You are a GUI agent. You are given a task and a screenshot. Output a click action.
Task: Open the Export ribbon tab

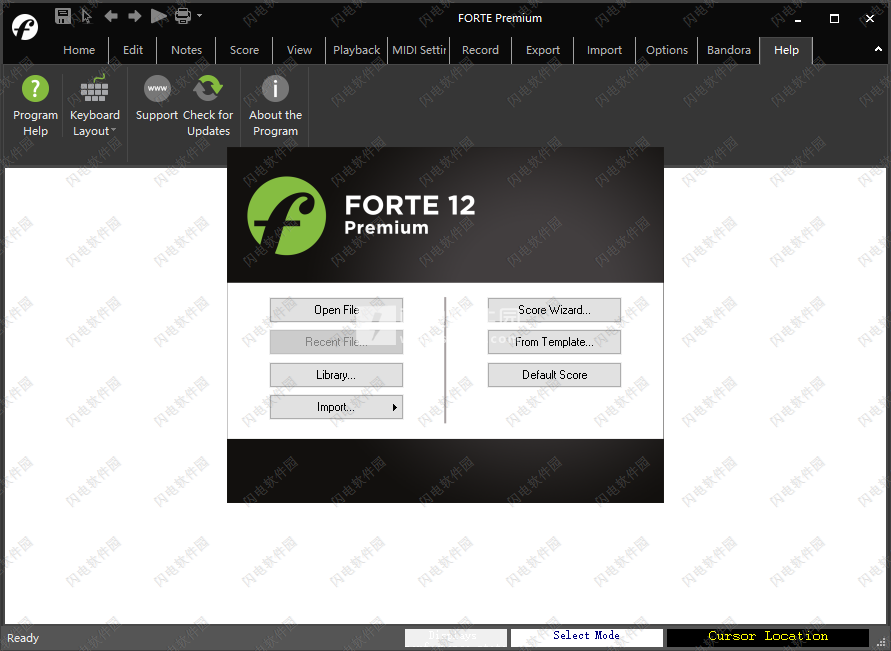[x=543, y=50]
